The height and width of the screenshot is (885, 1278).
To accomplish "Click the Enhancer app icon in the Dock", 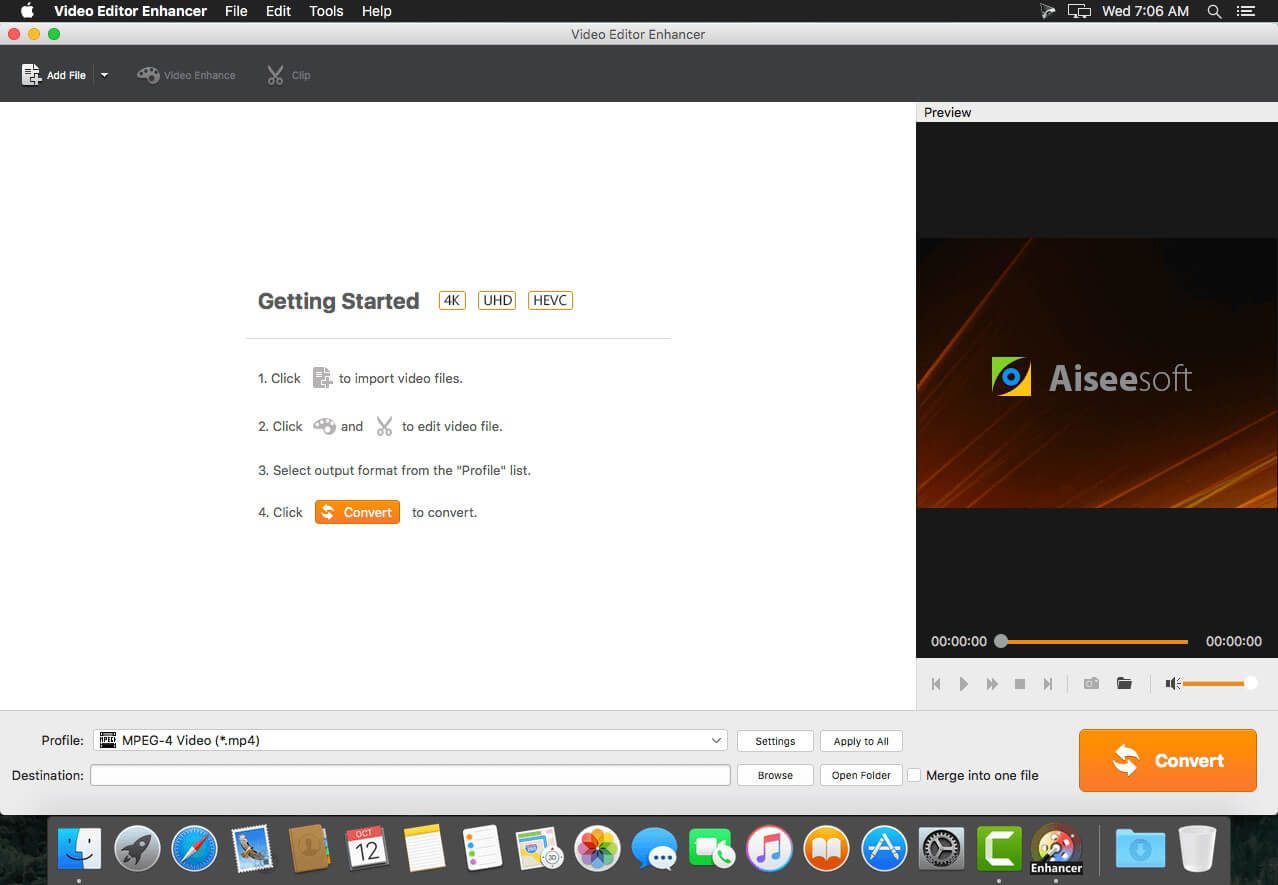I will pyautogui.click(x=1056, y=849).
